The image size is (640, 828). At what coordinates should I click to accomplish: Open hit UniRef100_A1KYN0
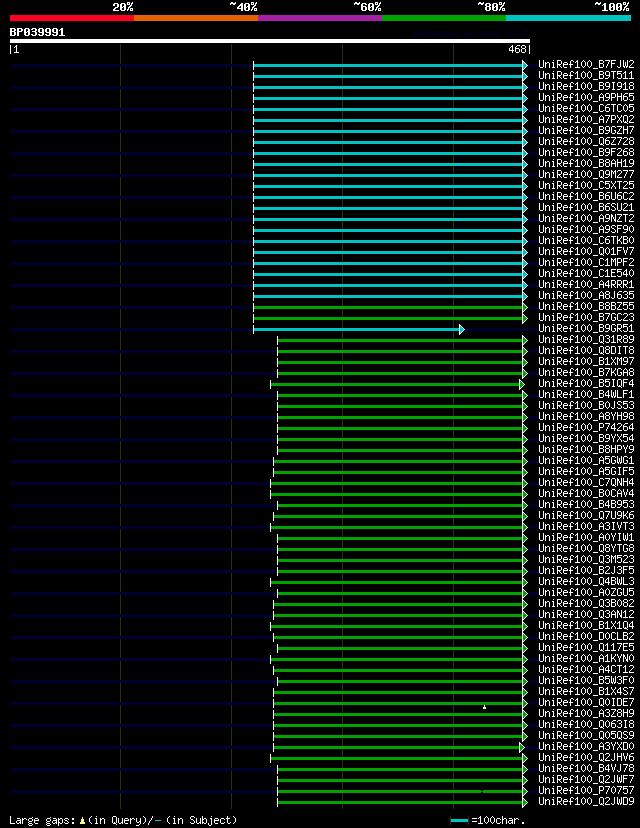pyautogui.click(x=586, y=658)
